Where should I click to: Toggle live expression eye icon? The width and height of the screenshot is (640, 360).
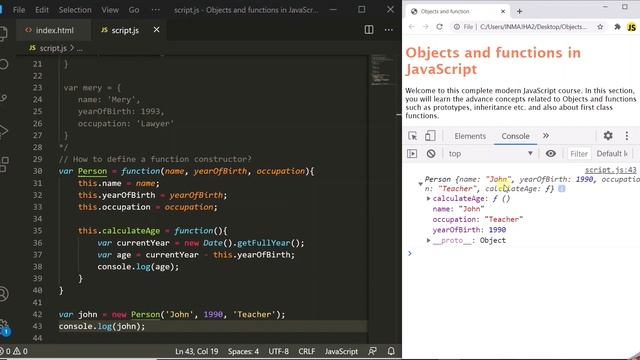tap(551, 153)
